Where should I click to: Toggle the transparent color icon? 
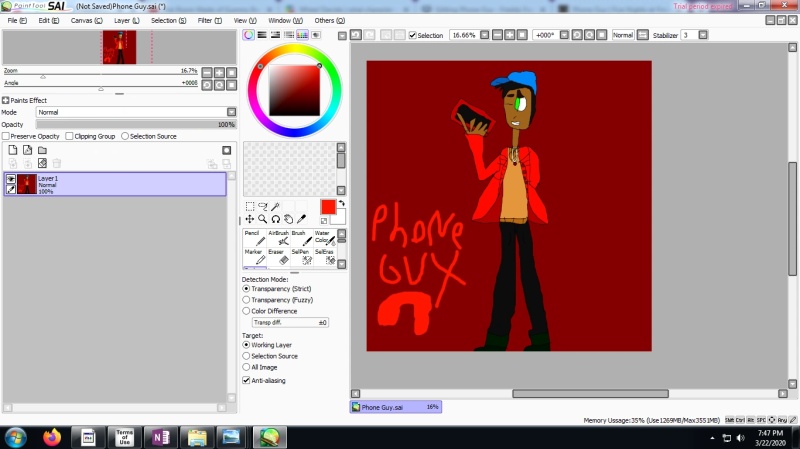pyautogui.click(x=323, y=221)
